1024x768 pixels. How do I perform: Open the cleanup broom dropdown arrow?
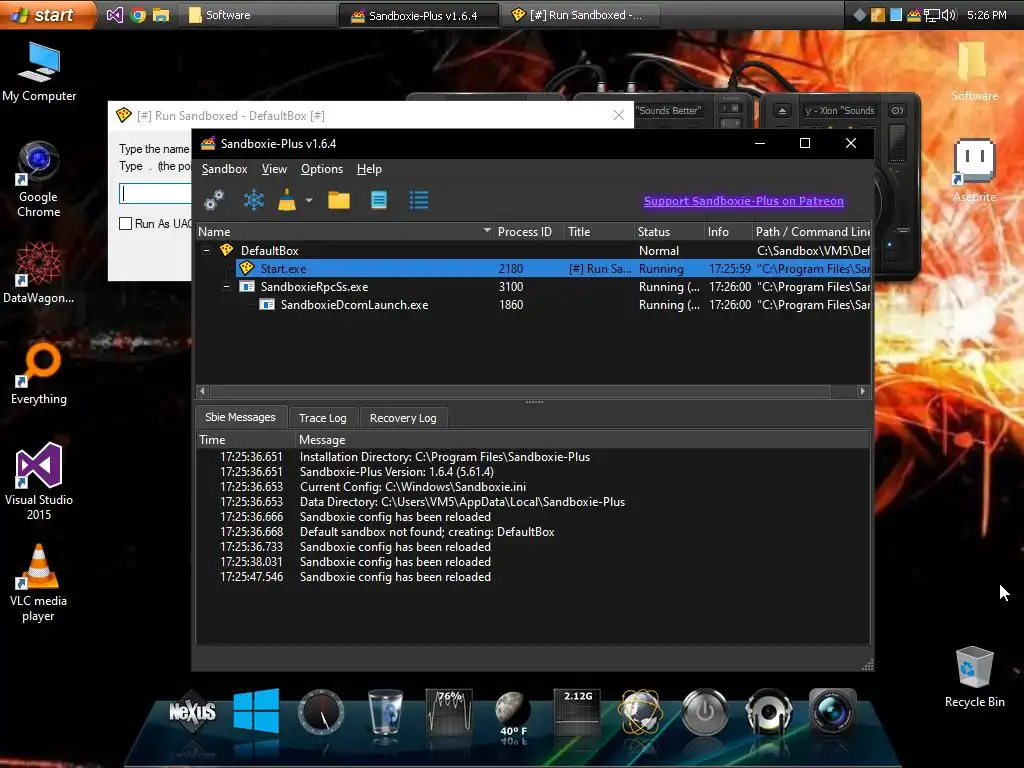309,200
